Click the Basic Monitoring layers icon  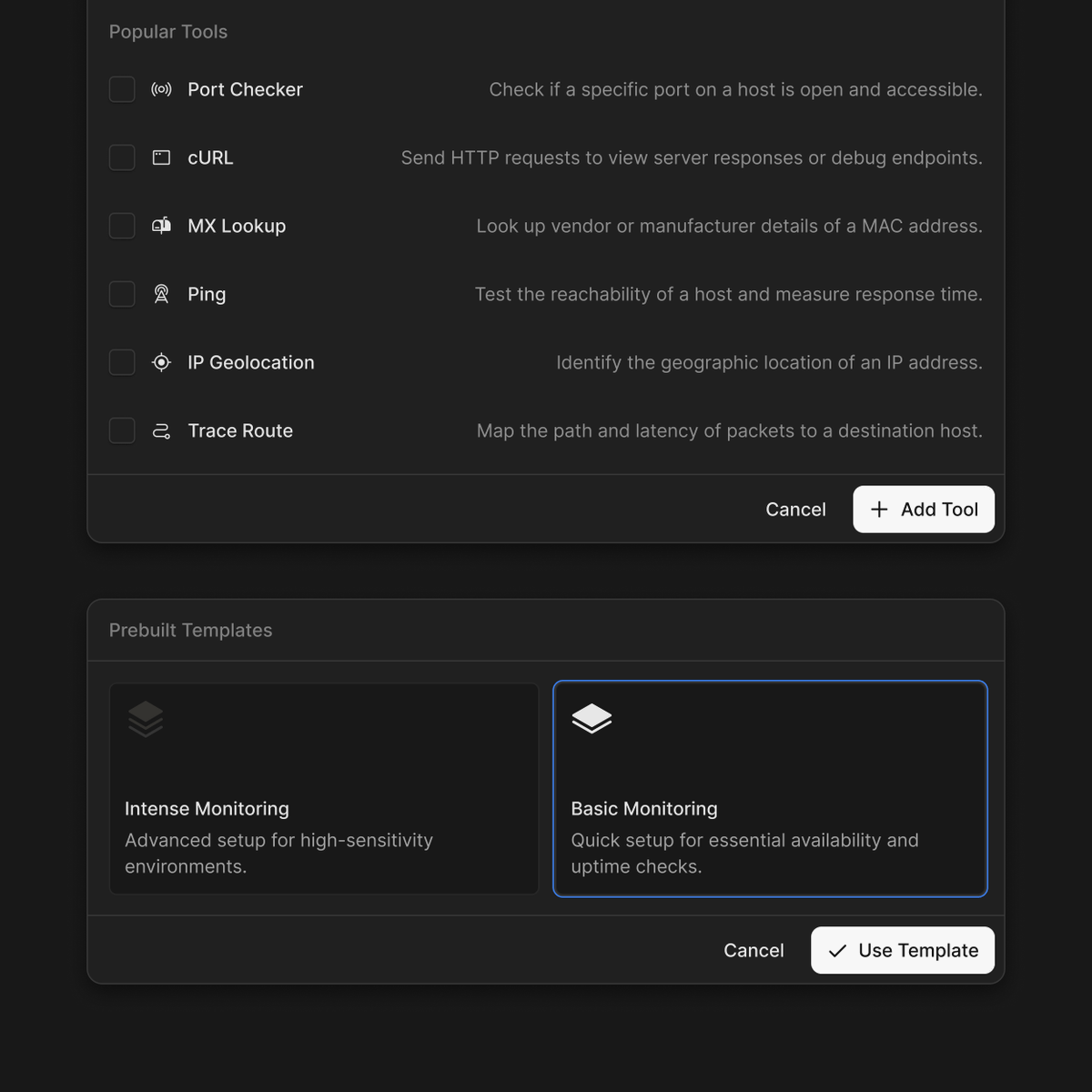pyautogui.click(x=591, y=719)
